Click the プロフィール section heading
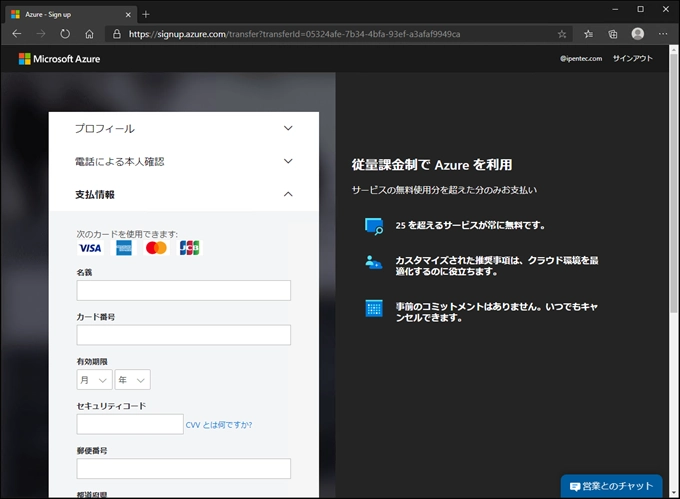Image resolution: width=680 pixels, height=499 pixels. [x=105, y=128]
